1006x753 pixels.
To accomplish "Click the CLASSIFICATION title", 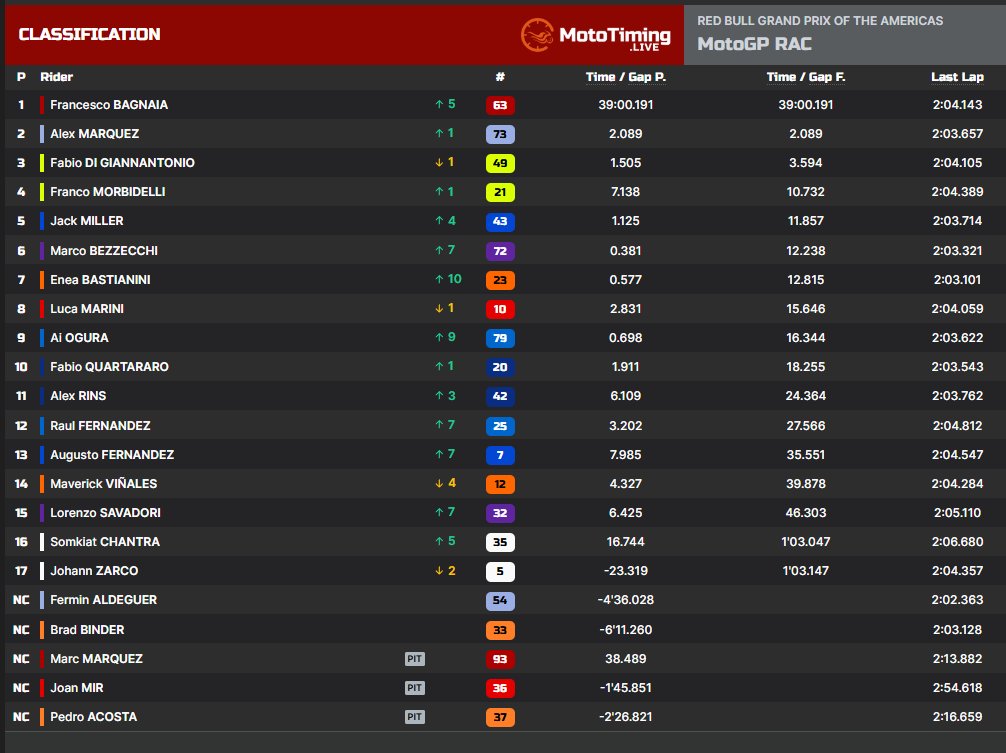I will tap(89, 35).
